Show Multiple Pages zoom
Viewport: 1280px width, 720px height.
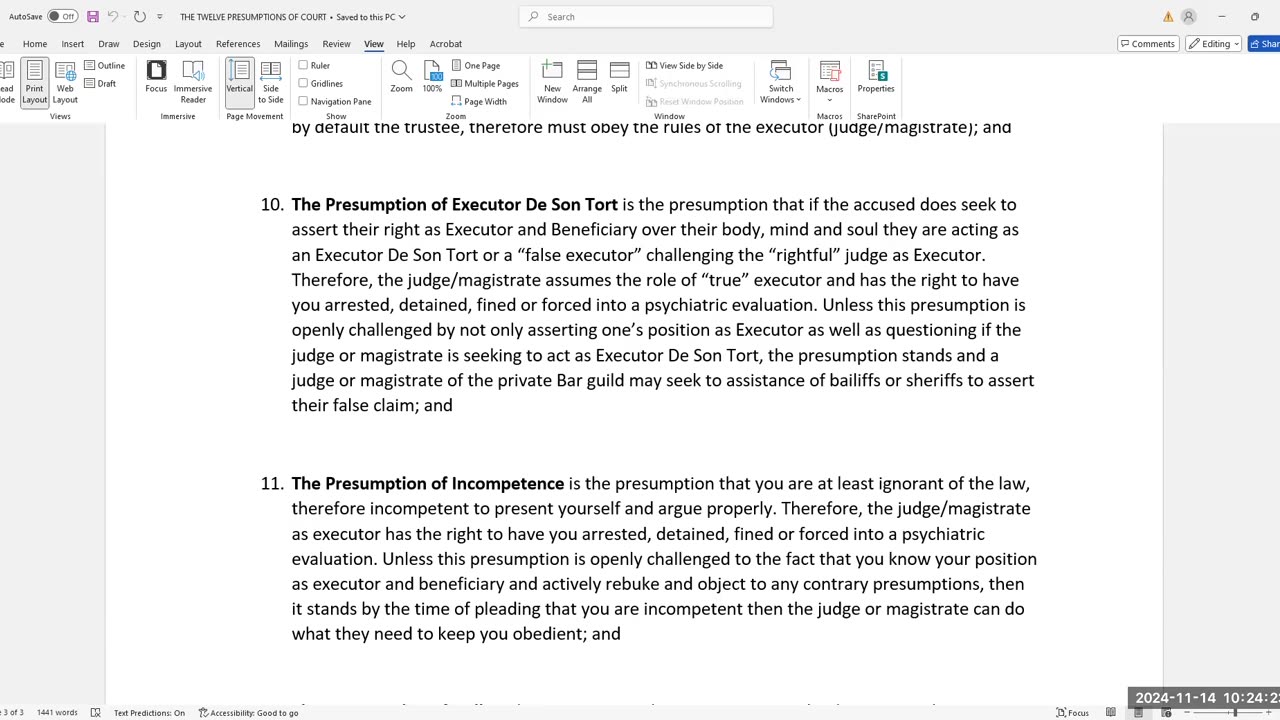pyautogui.click(x=485, y=83)
